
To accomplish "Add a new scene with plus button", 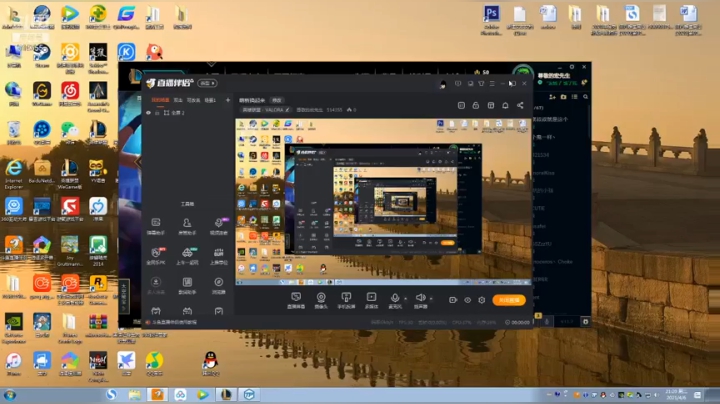I will 228,100.
